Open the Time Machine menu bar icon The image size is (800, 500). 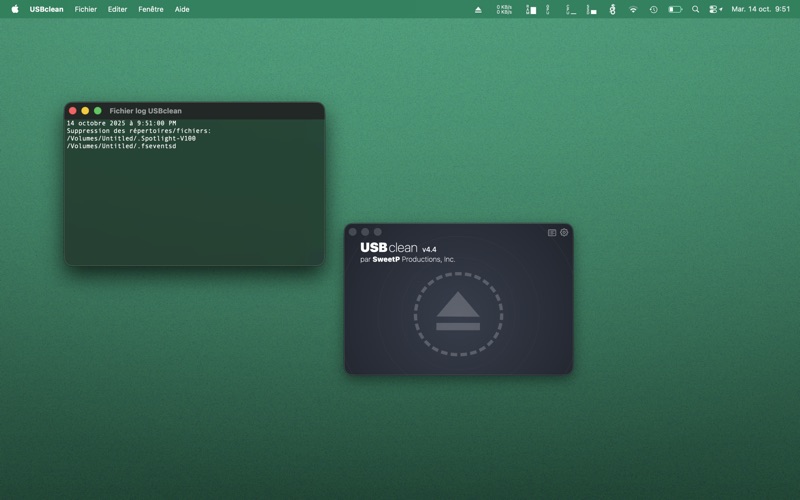click(654, 9)
